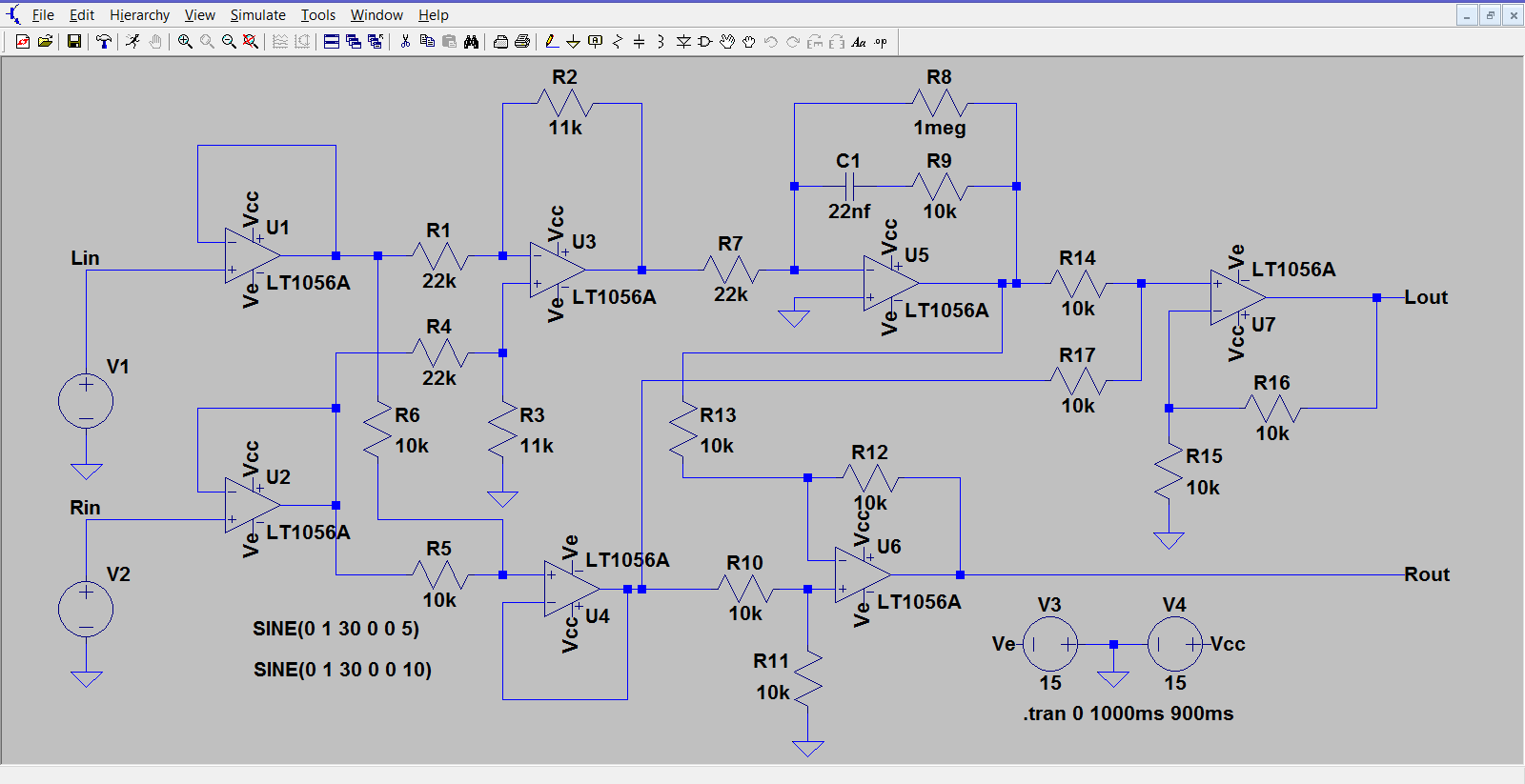Select voltage source V3 symbol
Viewport: 1525px width, 784px height.
pos(1050,644)
